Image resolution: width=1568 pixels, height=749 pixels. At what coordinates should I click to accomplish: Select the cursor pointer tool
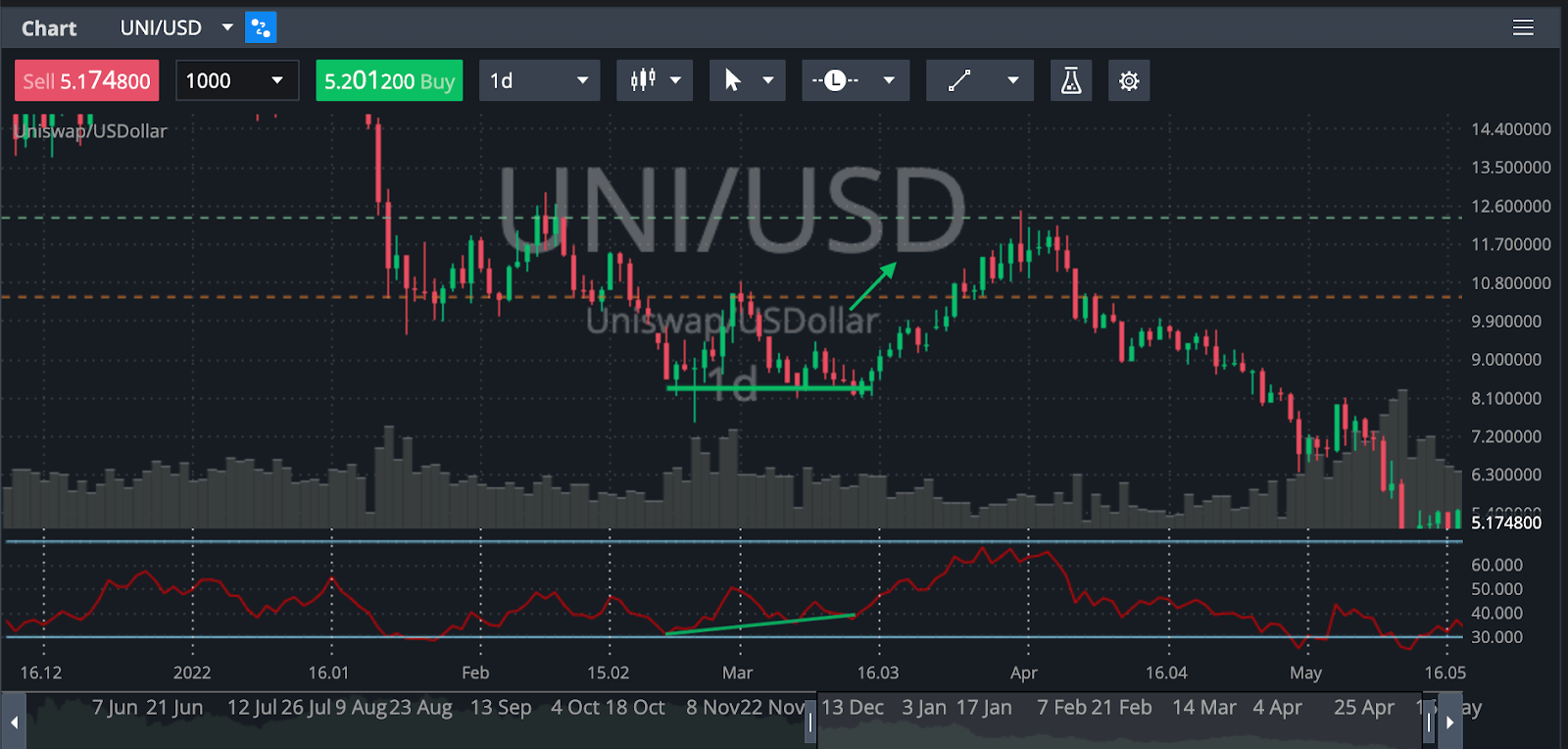[x=732, y=80]
